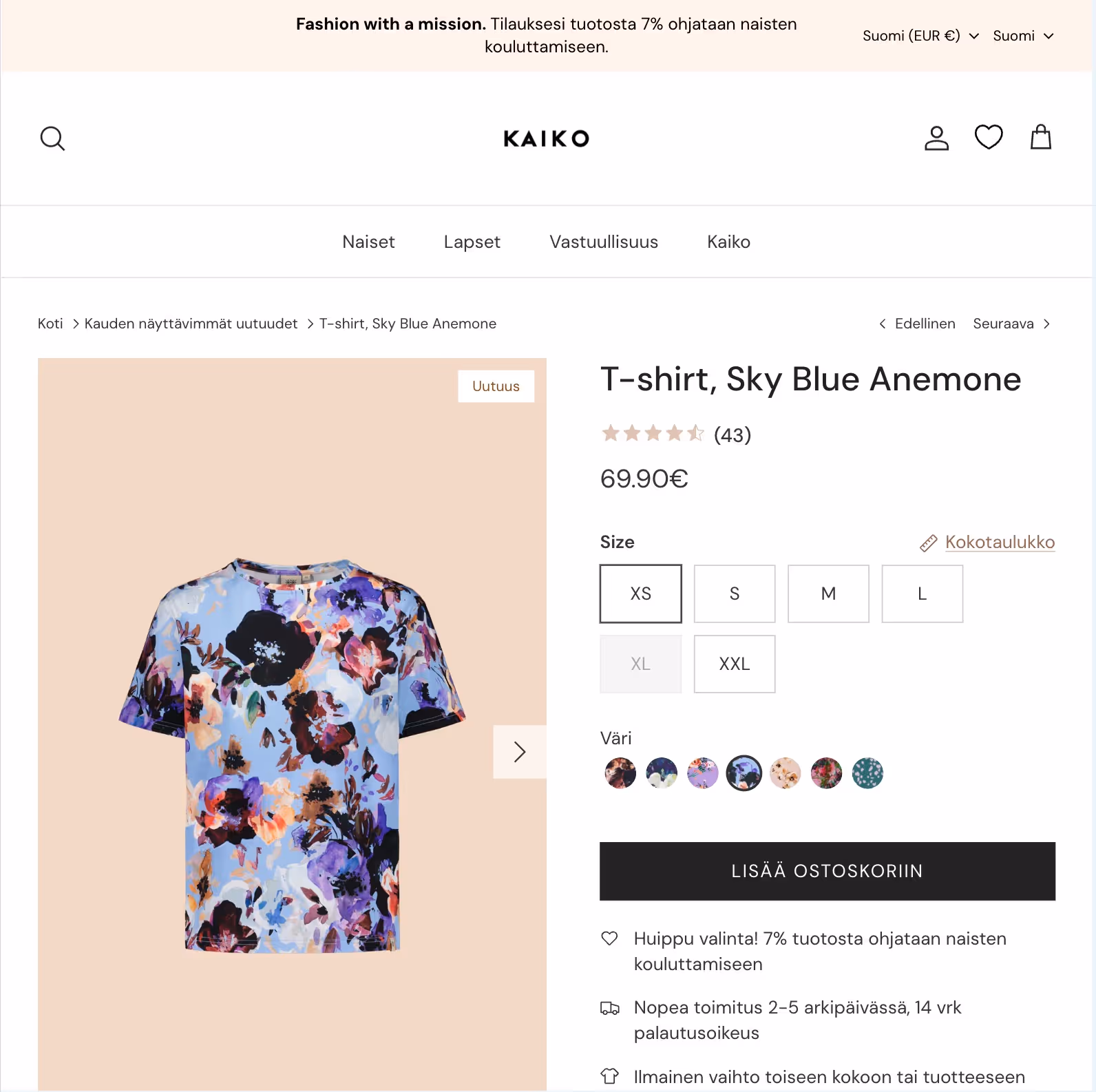This screenshot has height=1092, width=1096.
Task: Click the star rating reviews
Action: tap(676, 434)
